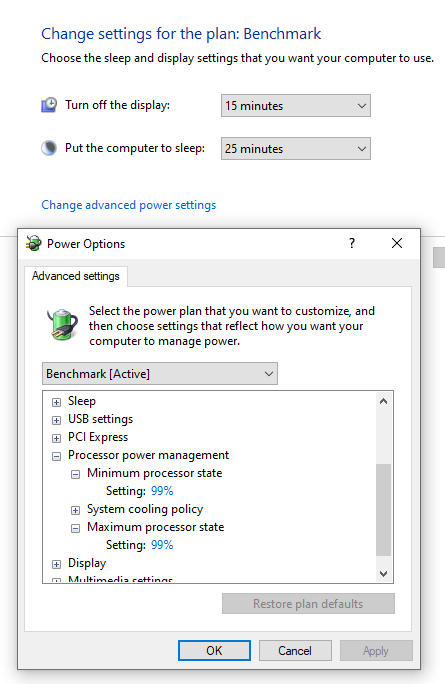Click the settings list scroll down arrow
The image size is (445, 684).
coord(383,574)
